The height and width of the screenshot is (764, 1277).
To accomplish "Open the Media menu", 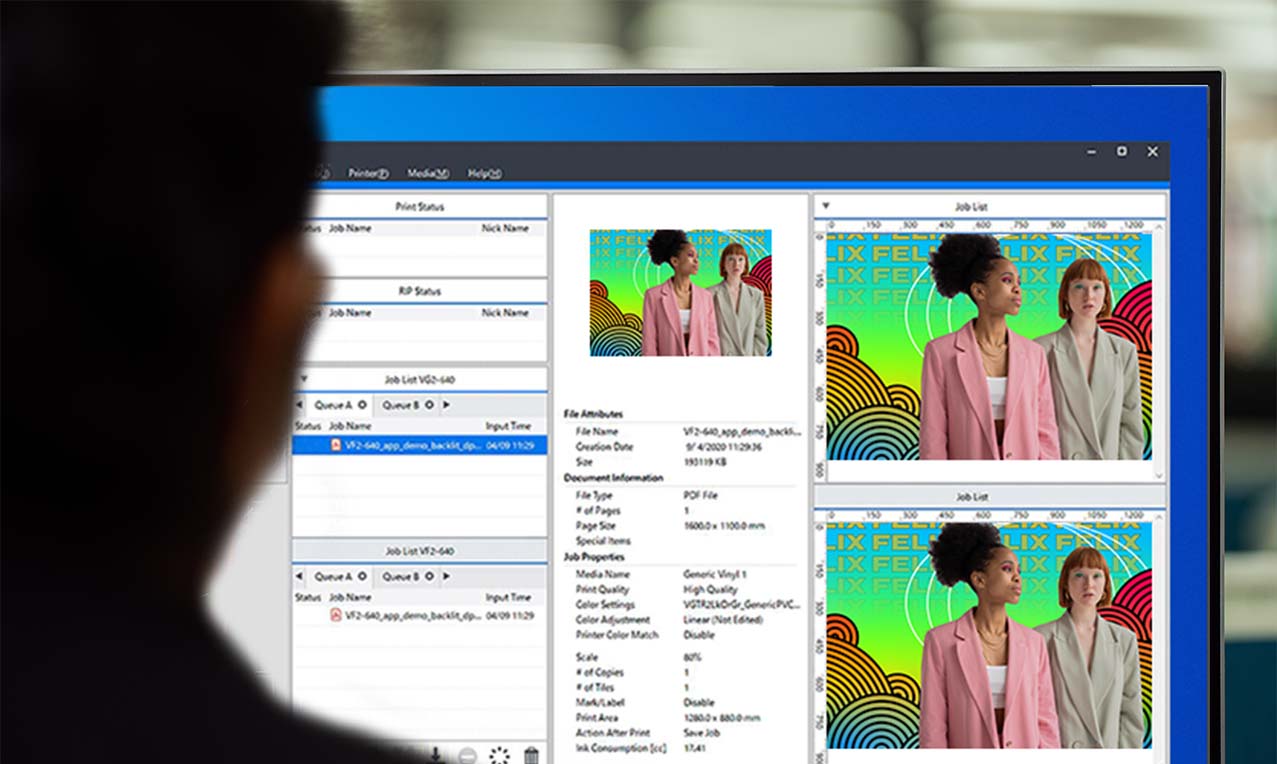I will pyautogui.click(x=428, y=173).
